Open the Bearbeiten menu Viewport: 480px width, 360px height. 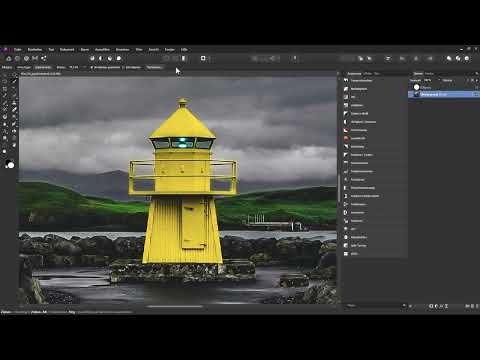click(35, 49)
